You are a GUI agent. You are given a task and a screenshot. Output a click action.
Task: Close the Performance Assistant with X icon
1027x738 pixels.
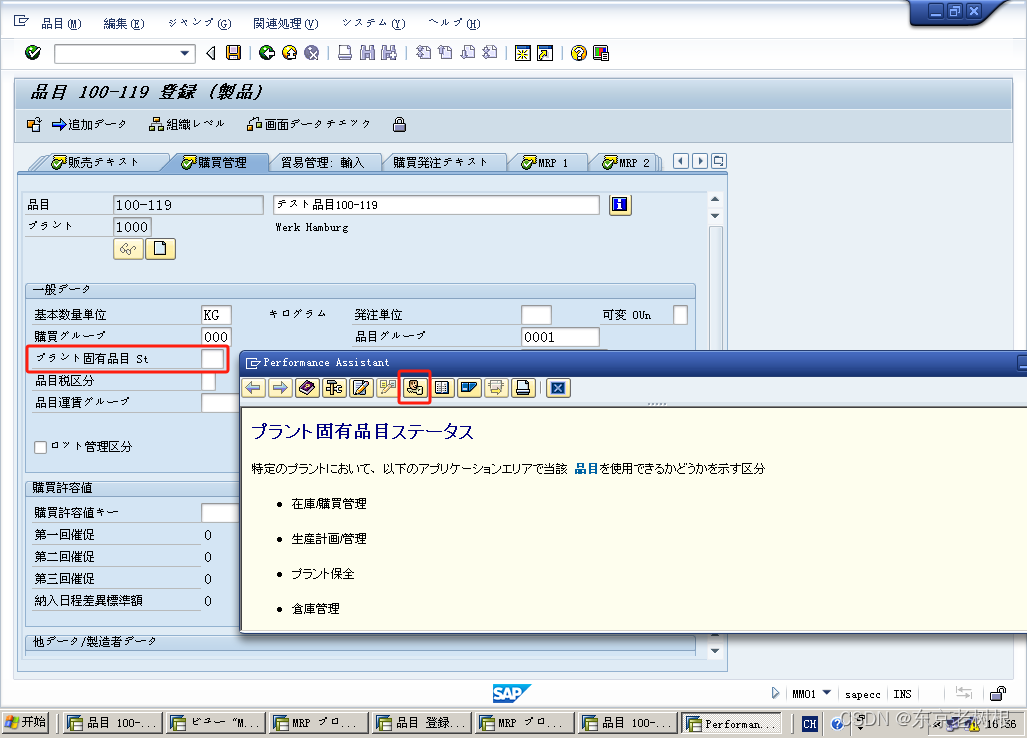coord(558,388)
